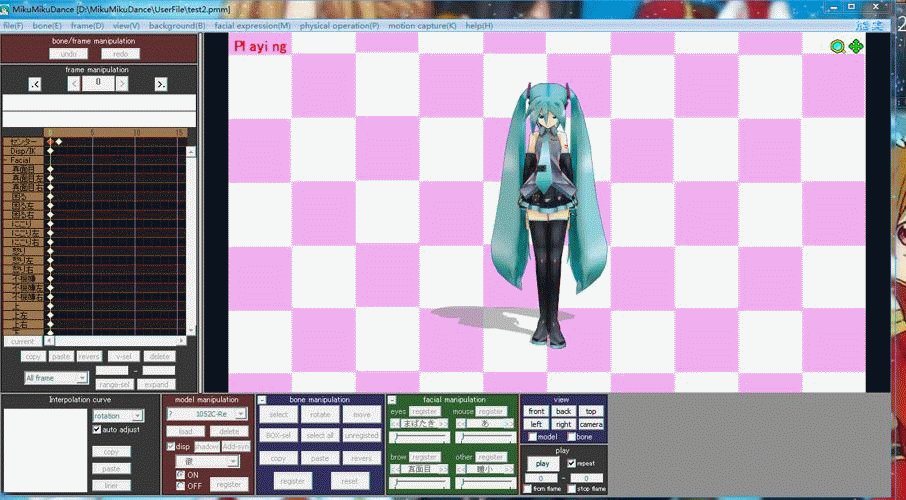Jump to previous keyframe with '.<' button
Viewport: 906px width, 500px height.
coord(35,84)
